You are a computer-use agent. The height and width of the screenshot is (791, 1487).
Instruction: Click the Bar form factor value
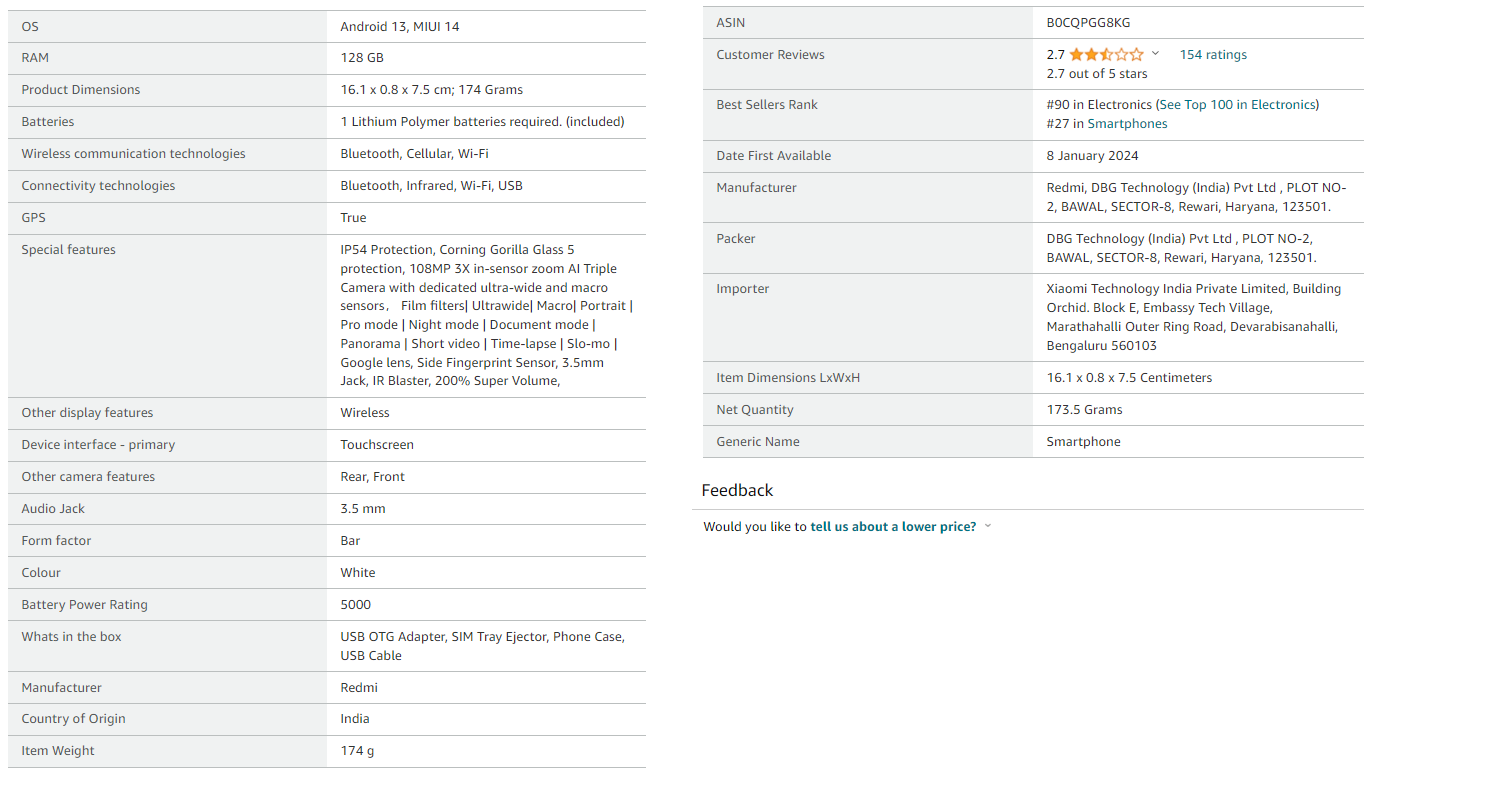click(350, 541)
